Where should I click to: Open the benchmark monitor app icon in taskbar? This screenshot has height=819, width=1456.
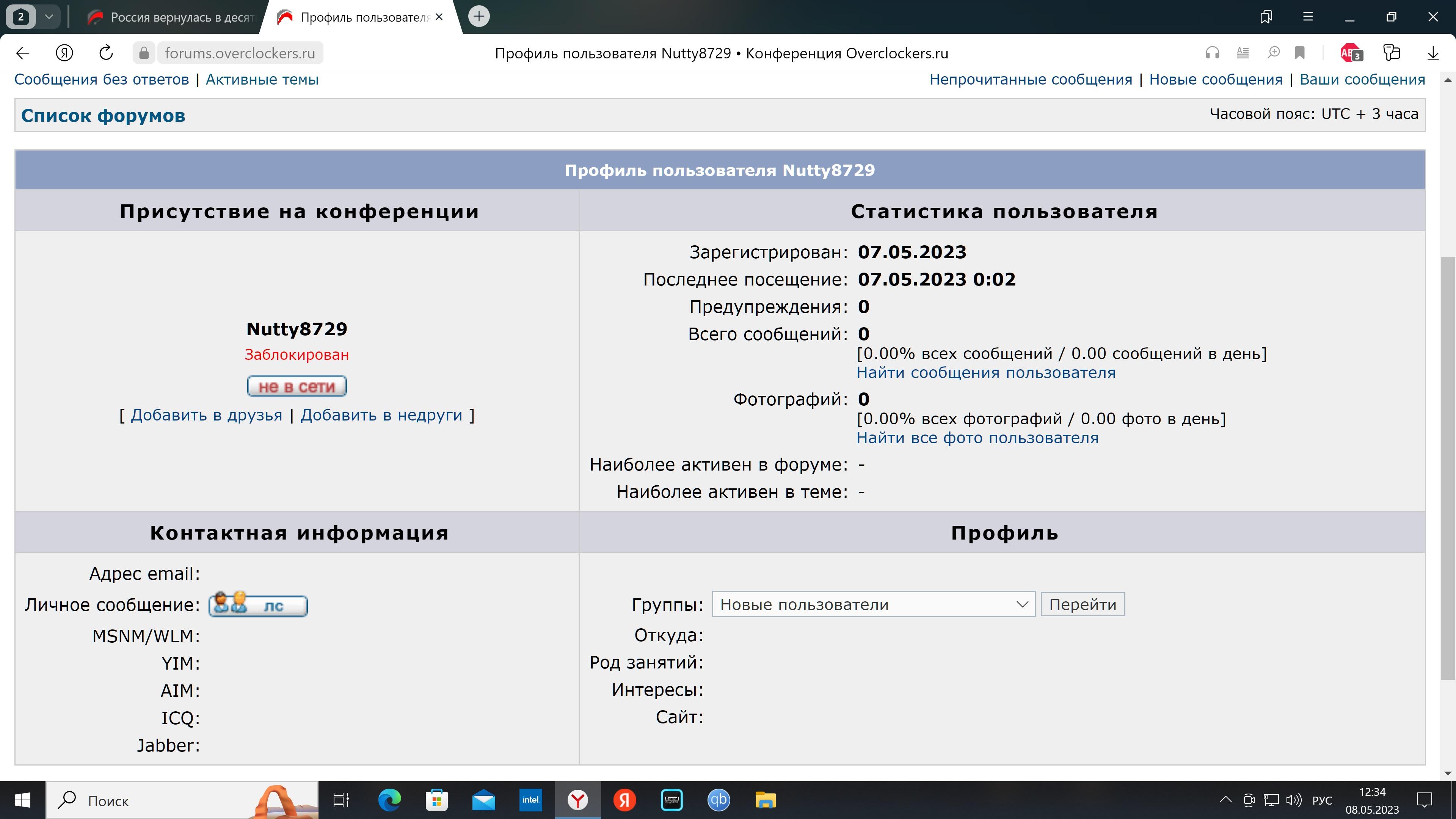(x=672, y=800)
